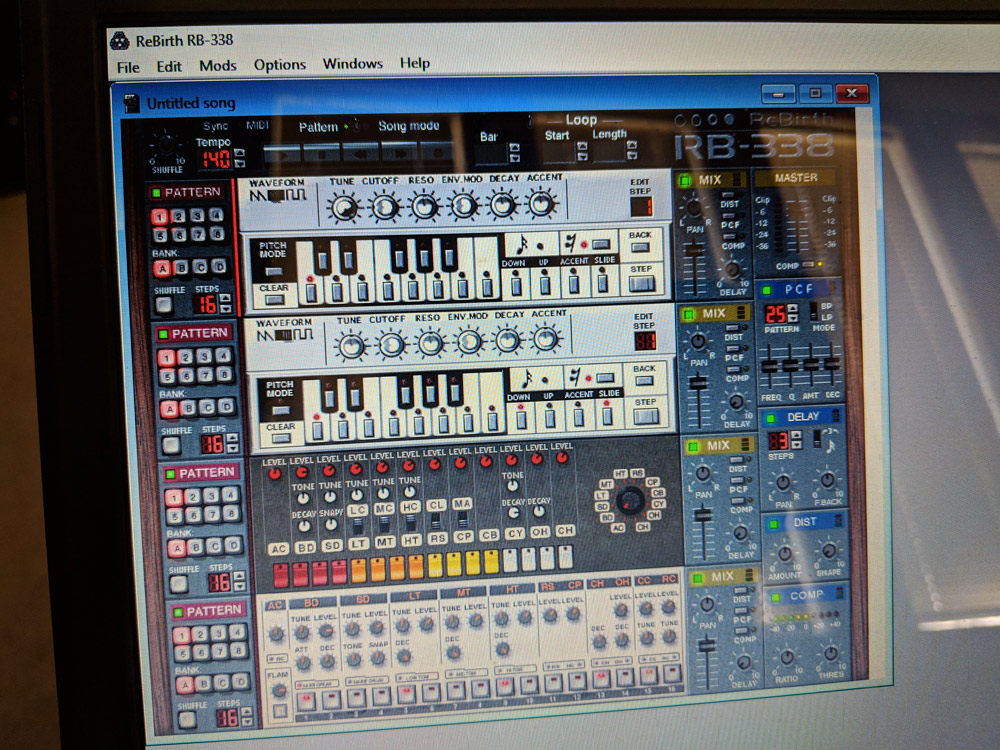Decrease Tempo with its down arrow
This screenshot has width=1000, height=750.
pyautogui.click(x=240, y=163)
